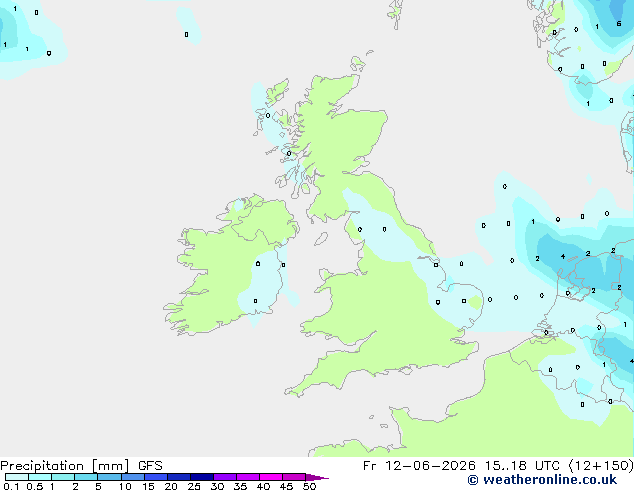Select the 2–5 mm legend swatch
Screen dimensions: 634x490
[86, 477]
